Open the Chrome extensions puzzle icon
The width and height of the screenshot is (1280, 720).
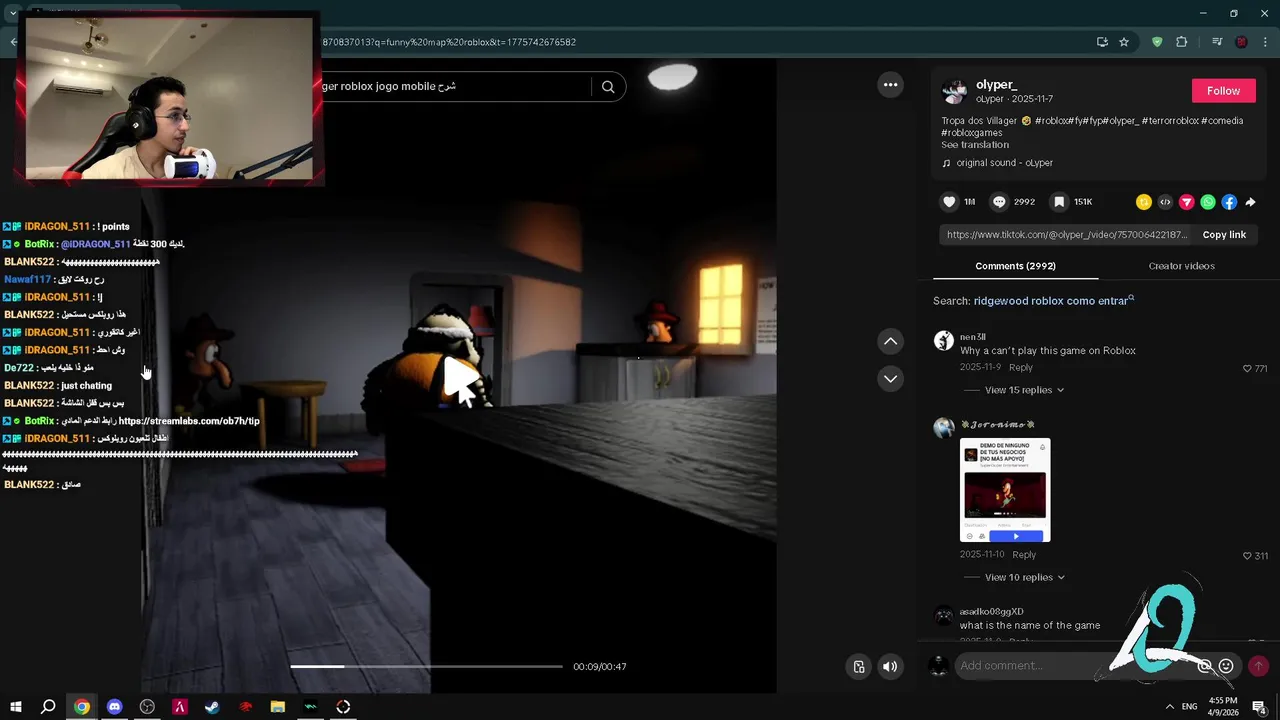click(x=1181, y=42)
